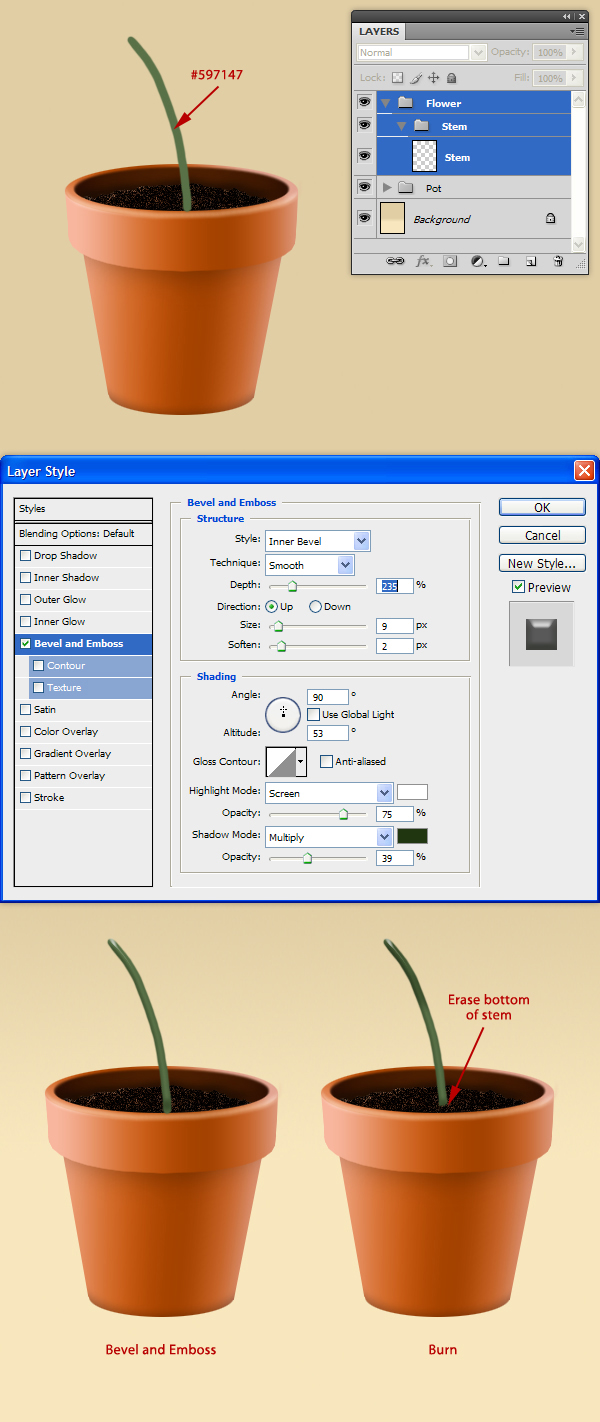Screen dimensions: 600x1422
Task: Click the OK button
Action: click(x=542, y=507)
